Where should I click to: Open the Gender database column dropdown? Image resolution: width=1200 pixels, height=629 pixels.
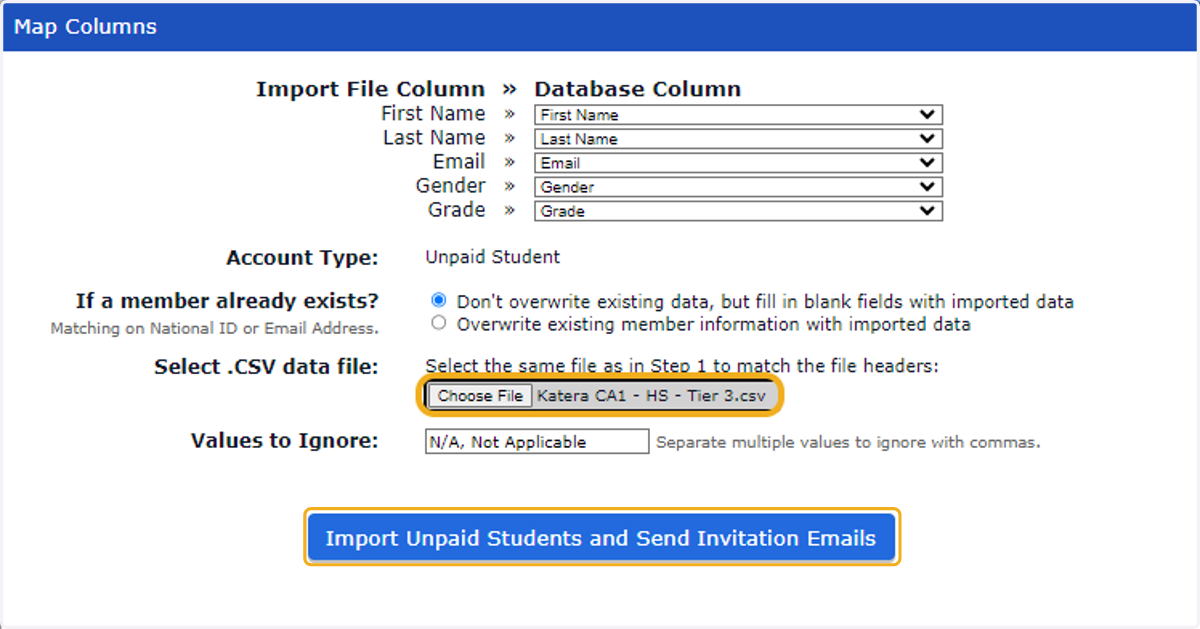[x=738, y=187]
